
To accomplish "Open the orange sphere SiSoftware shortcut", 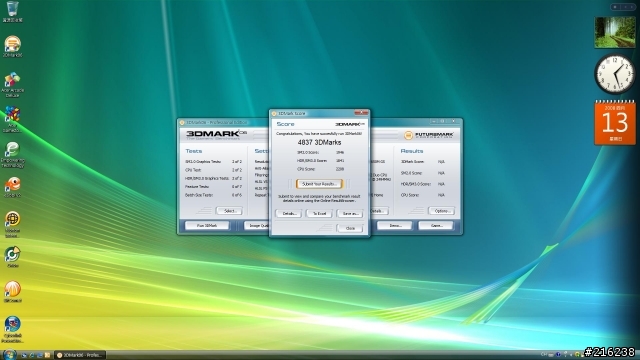I will [12, 291].
